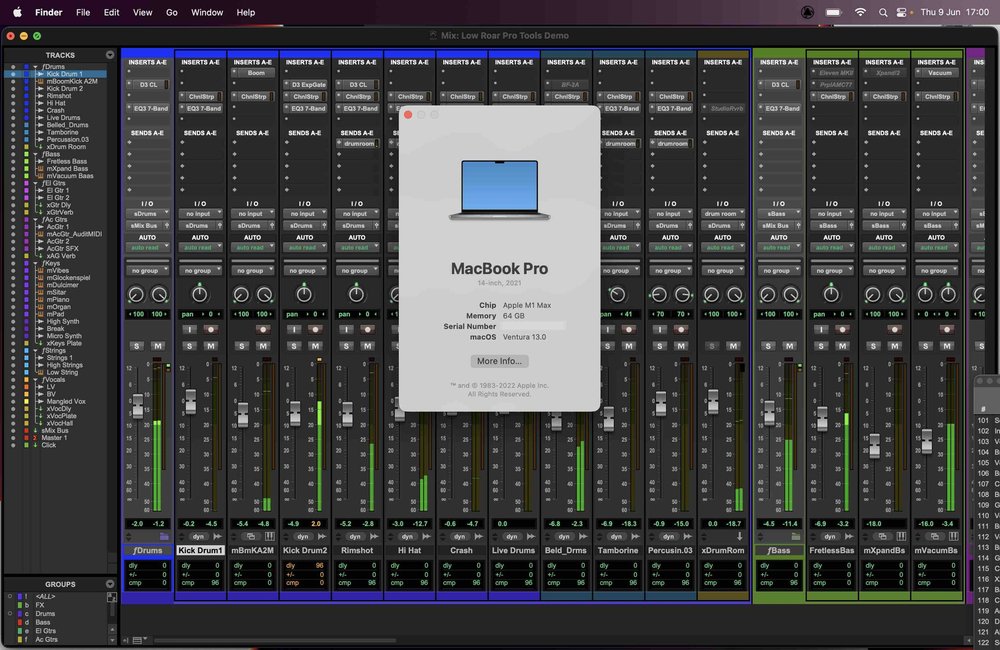Click the dyn button on the Kick Drum2 channel
The image size is (1000, 650).
304,536
